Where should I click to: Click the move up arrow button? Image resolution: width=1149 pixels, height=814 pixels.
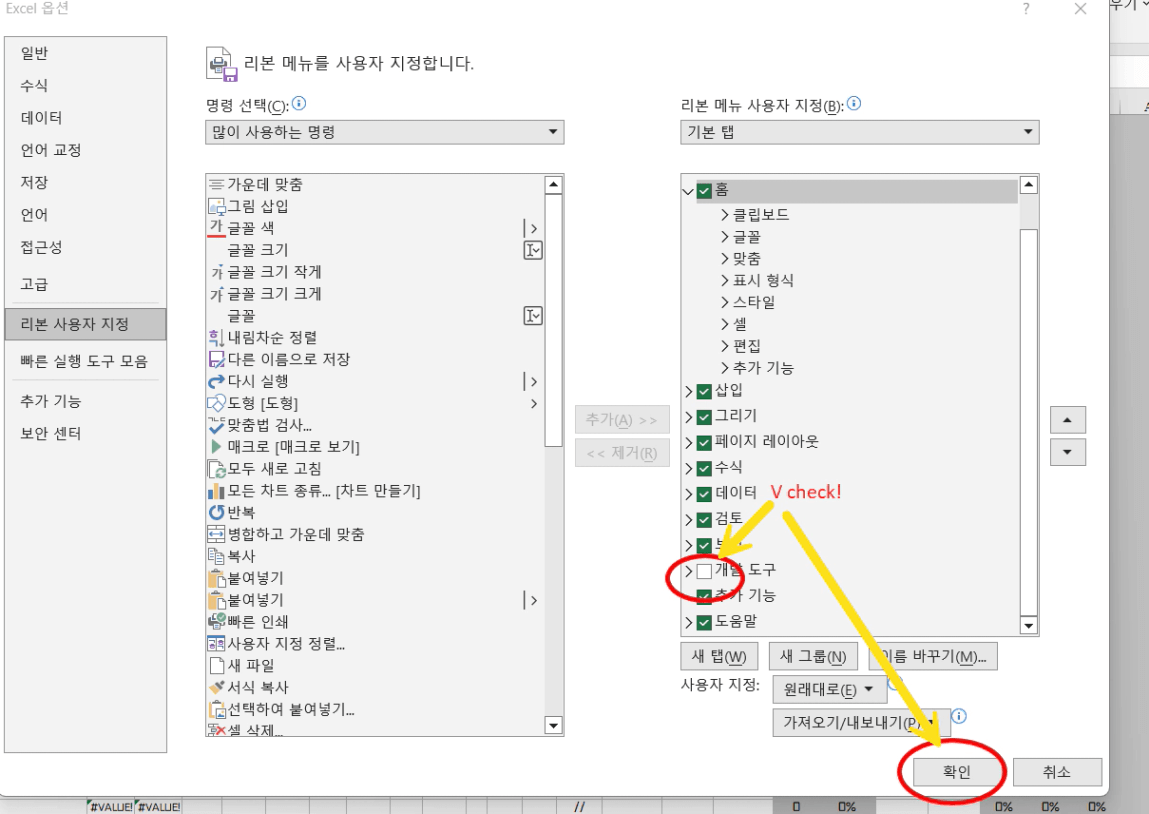pyautogui.click(x=1068, y=420)
